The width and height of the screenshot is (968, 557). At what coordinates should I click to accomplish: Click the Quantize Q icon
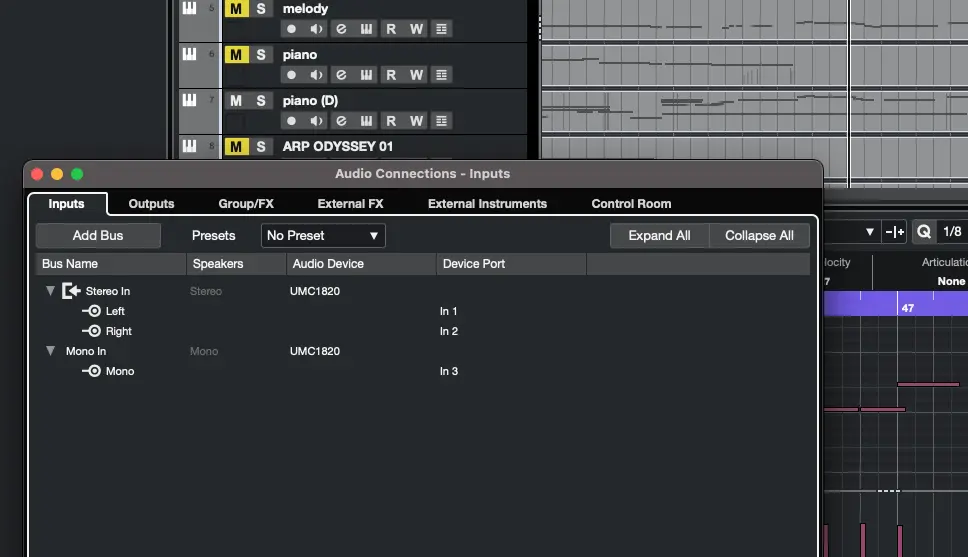point(924,232)
